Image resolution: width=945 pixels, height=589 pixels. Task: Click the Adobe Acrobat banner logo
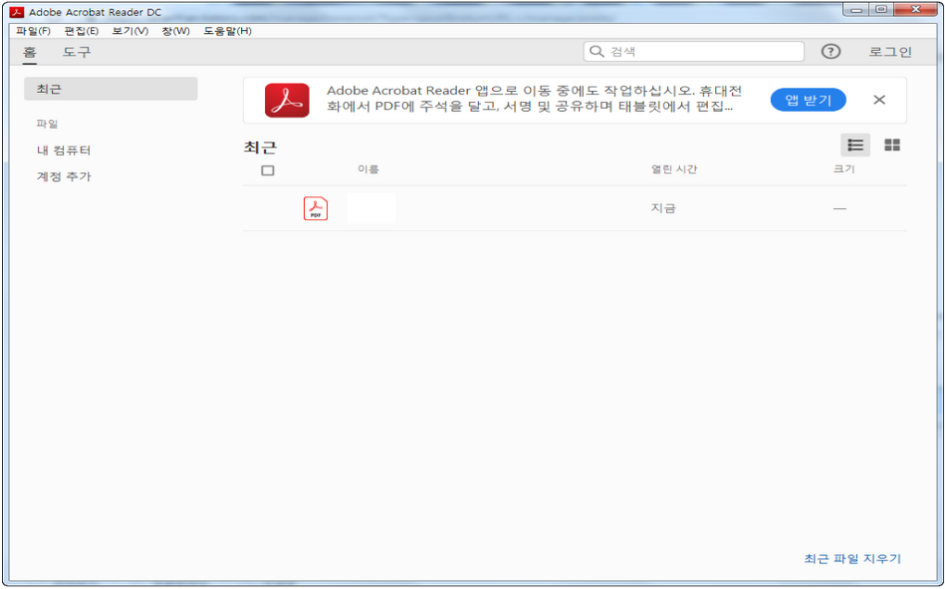pyautogui.click(x=287, y=100)
